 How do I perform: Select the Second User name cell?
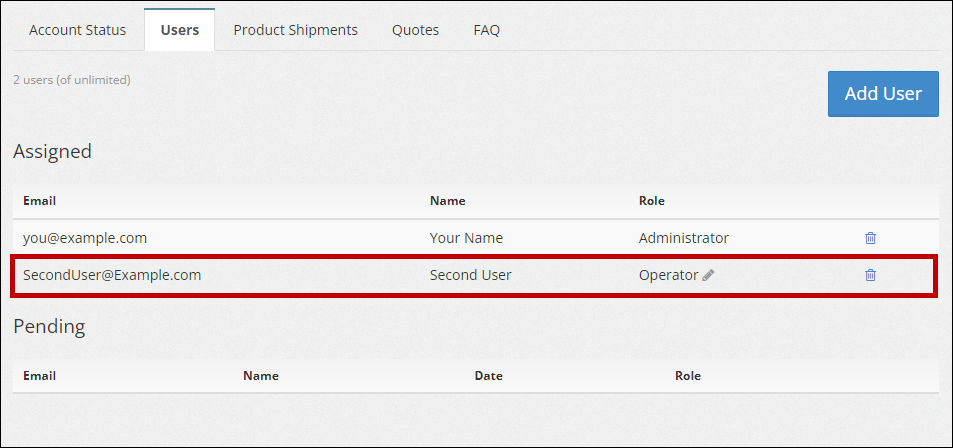click(470, 275)
